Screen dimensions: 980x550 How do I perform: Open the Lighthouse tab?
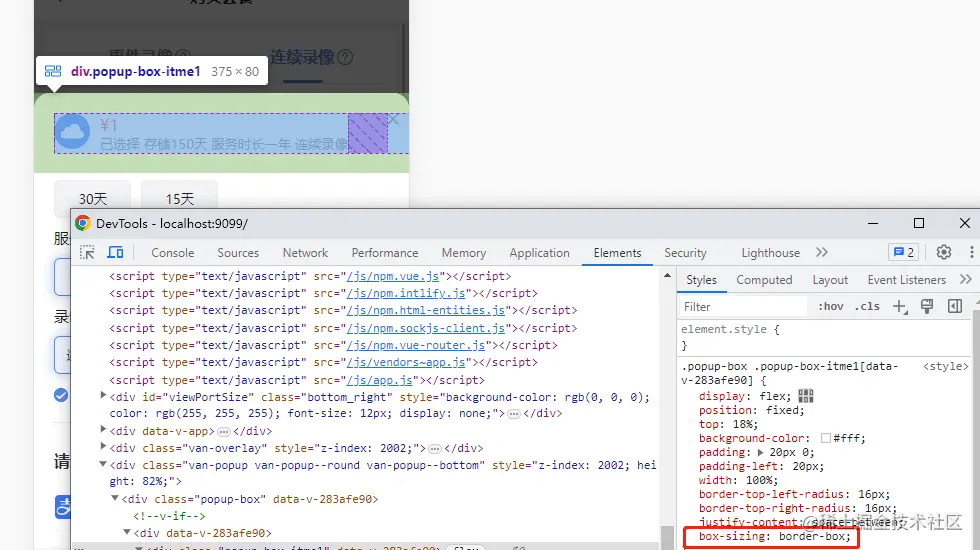771,252
